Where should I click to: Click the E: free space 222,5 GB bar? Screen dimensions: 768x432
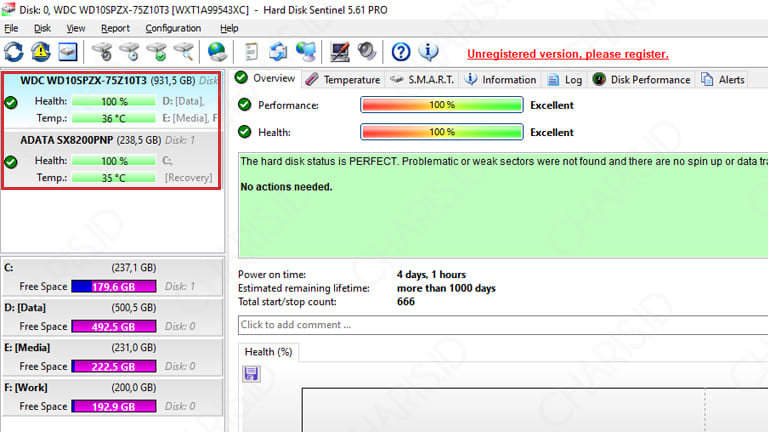[114, 366]
